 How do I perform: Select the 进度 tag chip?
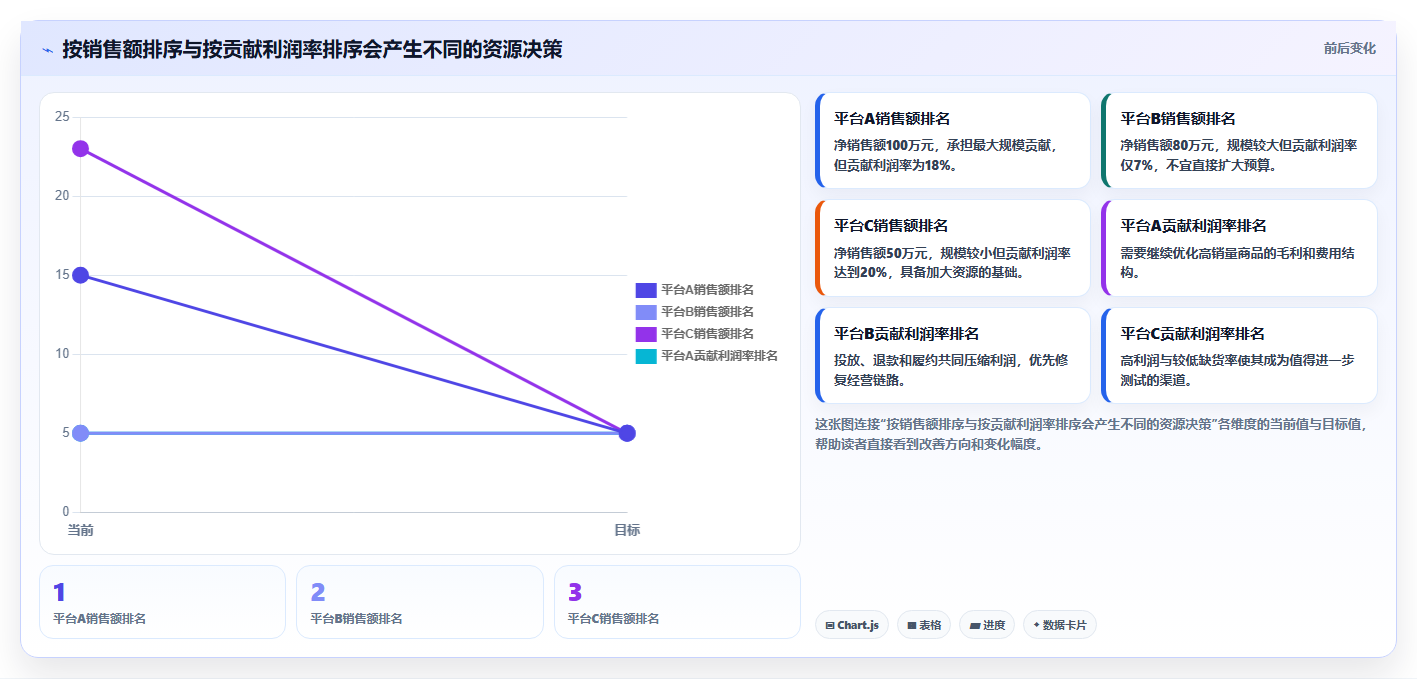987,625
